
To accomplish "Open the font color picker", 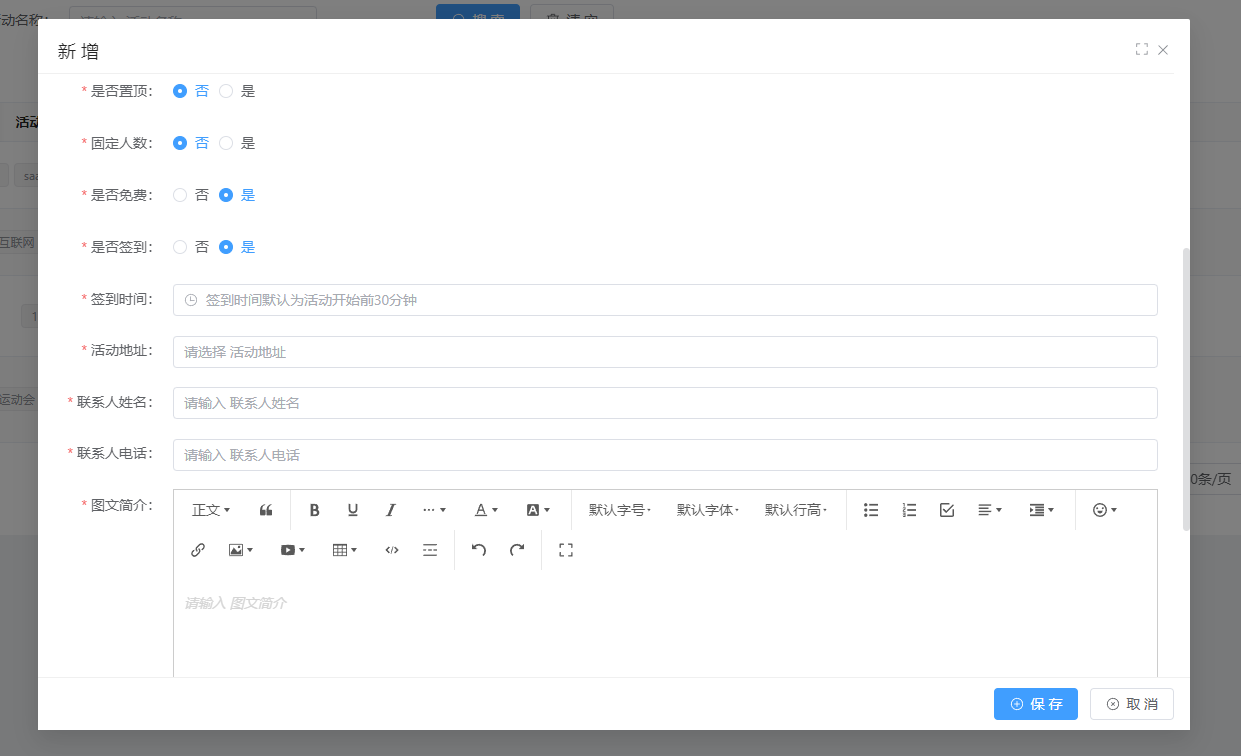I will [x=486, y=510].
